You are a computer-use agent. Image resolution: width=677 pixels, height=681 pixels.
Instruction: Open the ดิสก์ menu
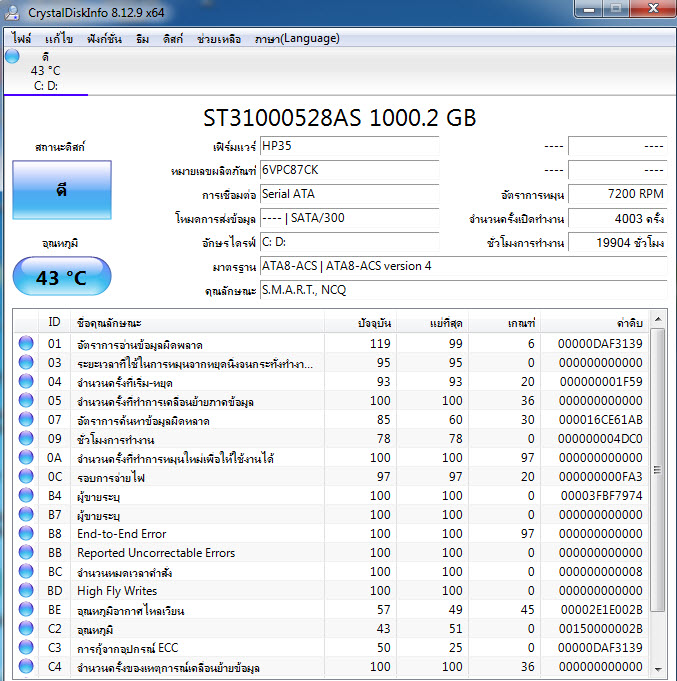(x=172, y=39)
